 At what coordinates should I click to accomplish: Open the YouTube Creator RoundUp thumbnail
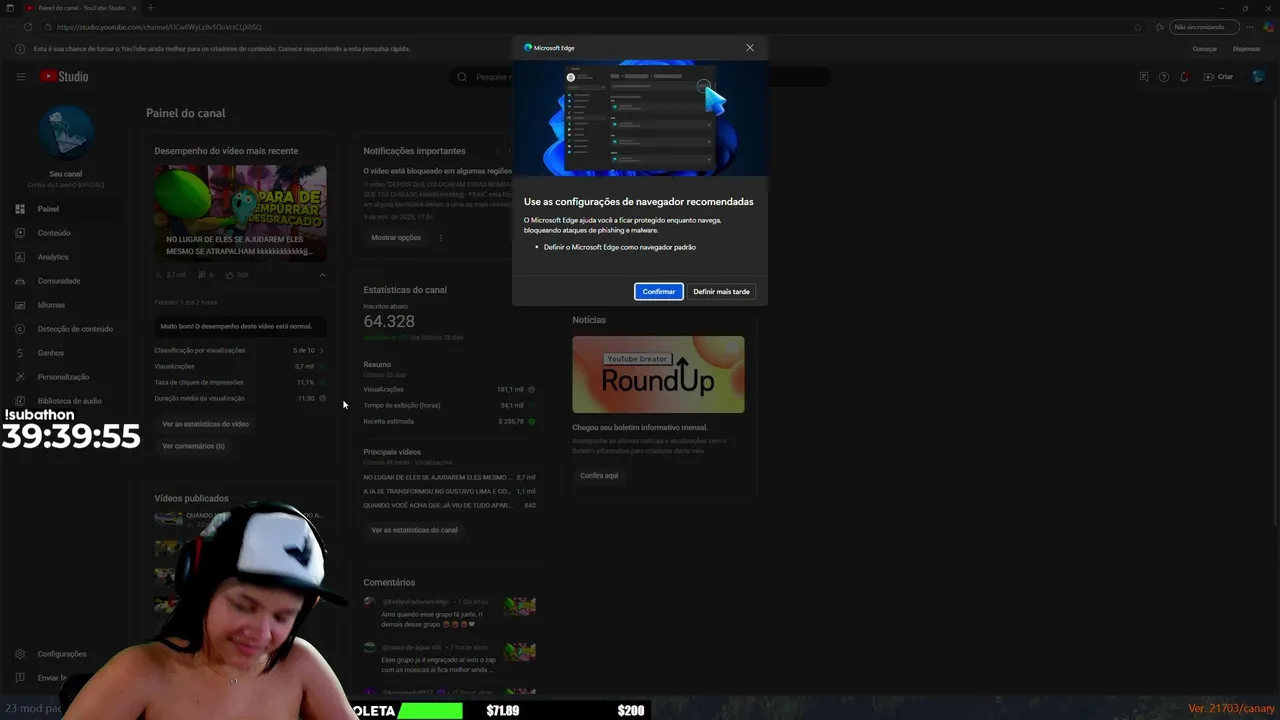click(658, 374)
